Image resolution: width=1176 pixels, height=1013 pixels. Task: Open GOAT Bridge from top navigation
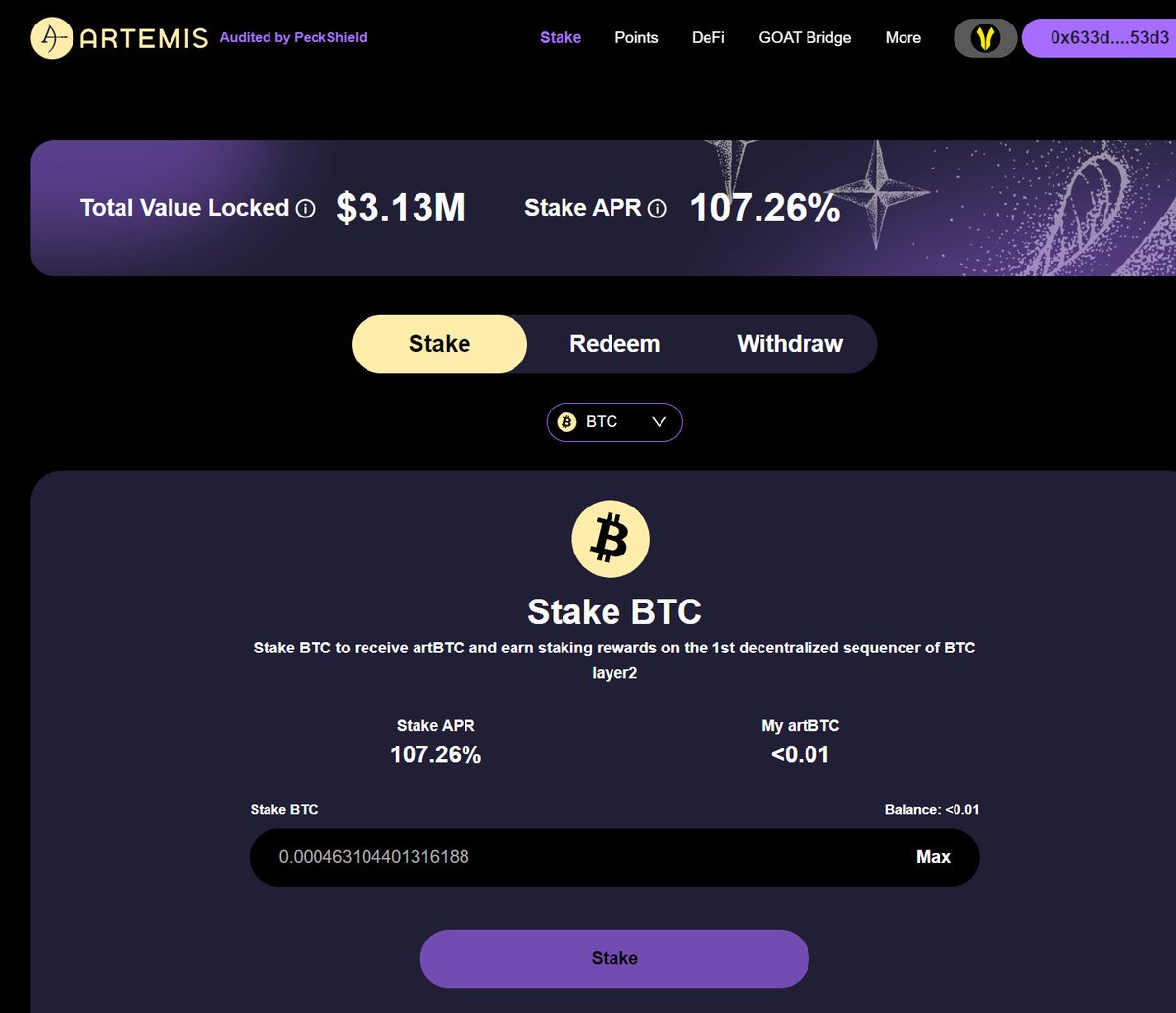[x=805, y=38]
